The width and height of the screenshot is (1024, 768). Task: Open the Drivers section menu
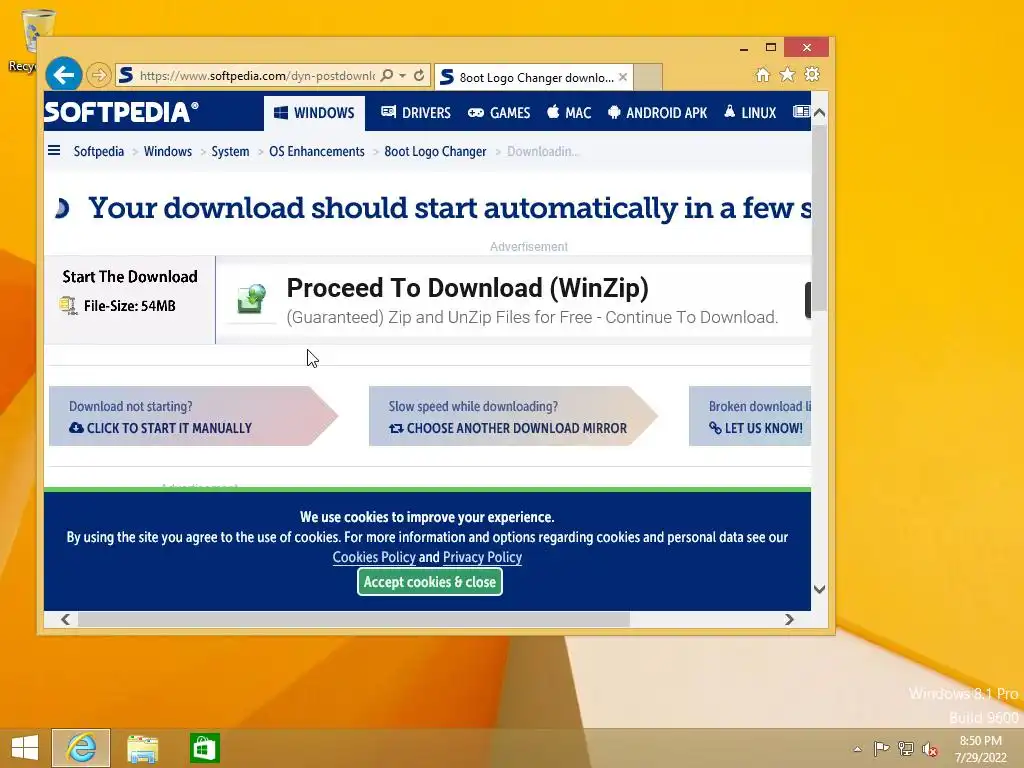(416, 113)
